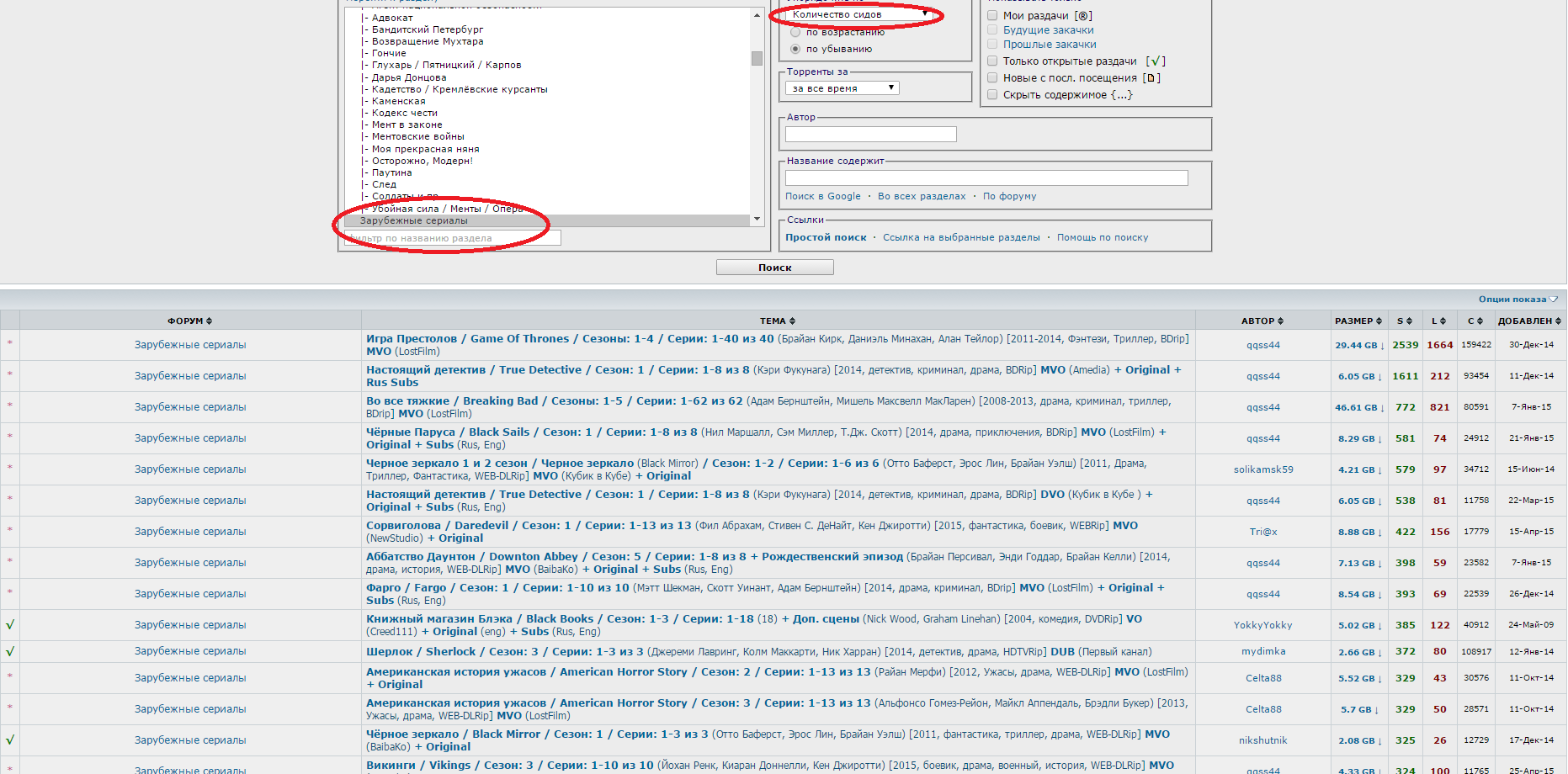Click download arrow next to 8.88 GB
This screenshot has width=1568, height=774.
(1380, 533)
